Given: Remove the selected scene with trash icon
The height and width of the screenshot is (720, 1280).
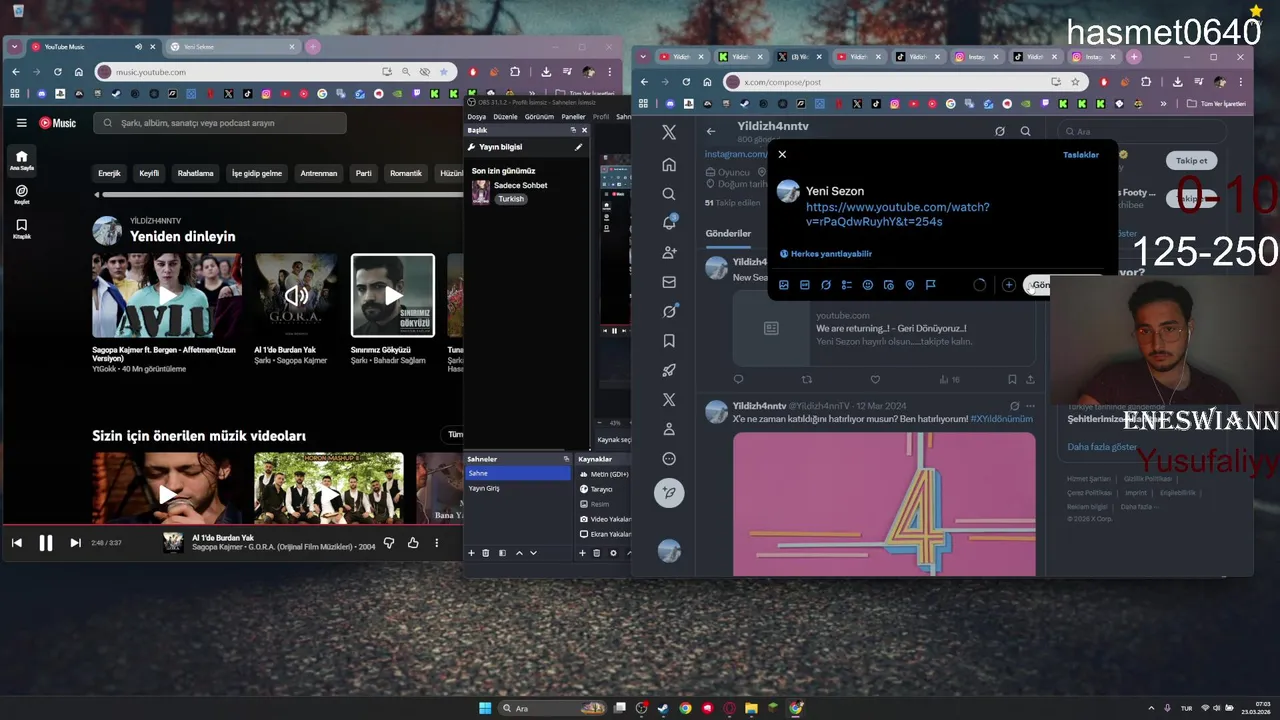Looking at the screenshot, I should pyautogui.click(x=486, y=553).
